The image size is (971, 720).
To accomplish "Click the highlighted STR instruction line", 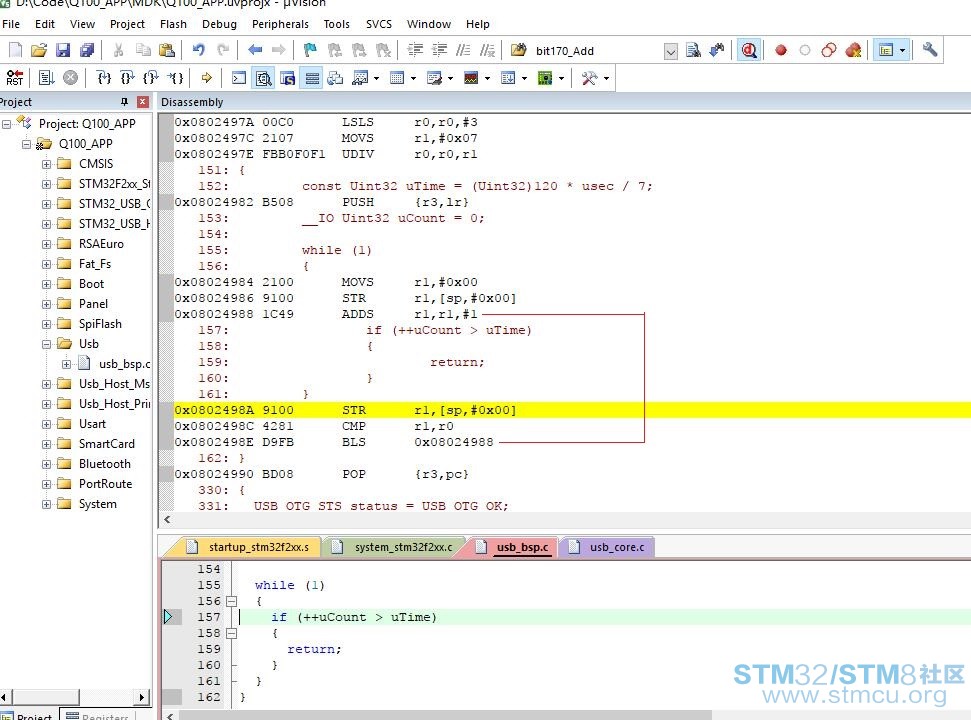I will coord(570,410).
